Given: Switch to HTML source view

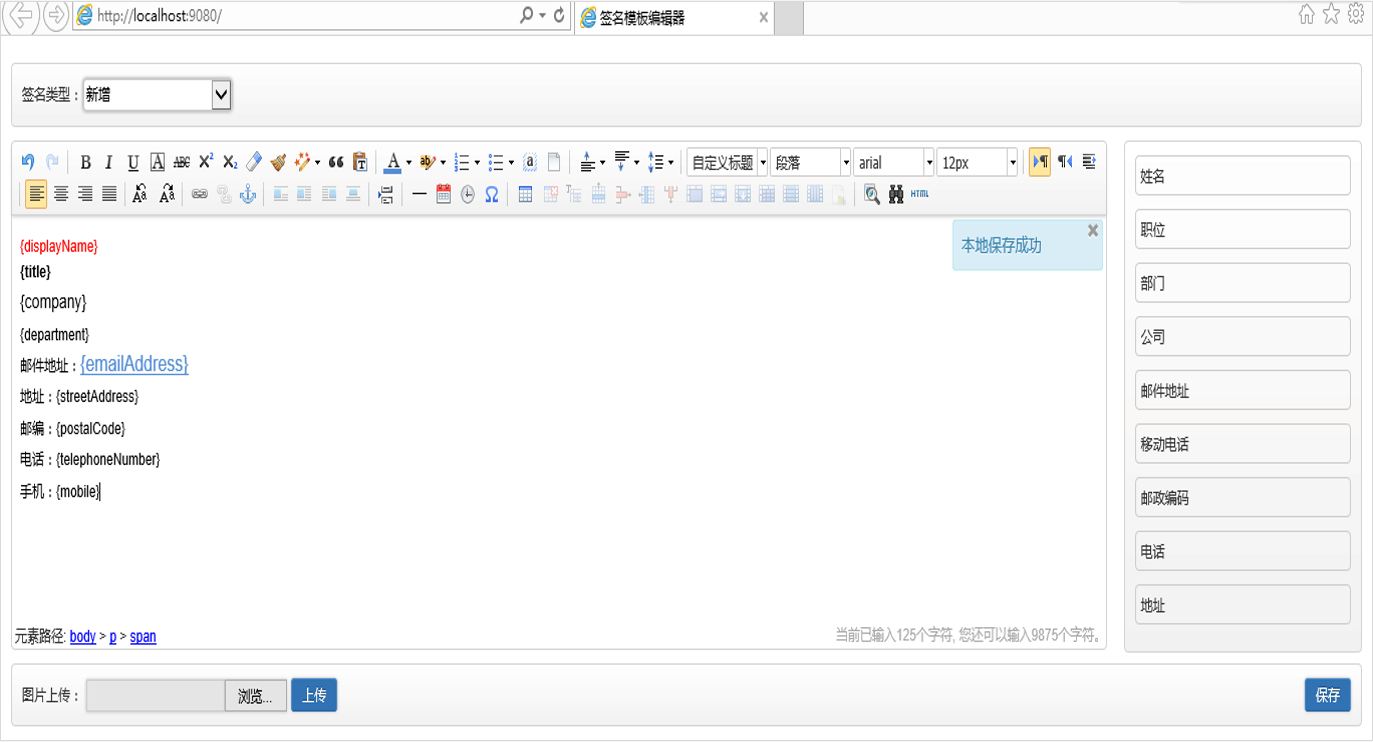Looking at the screenshot, I should (x=920, y=194).
